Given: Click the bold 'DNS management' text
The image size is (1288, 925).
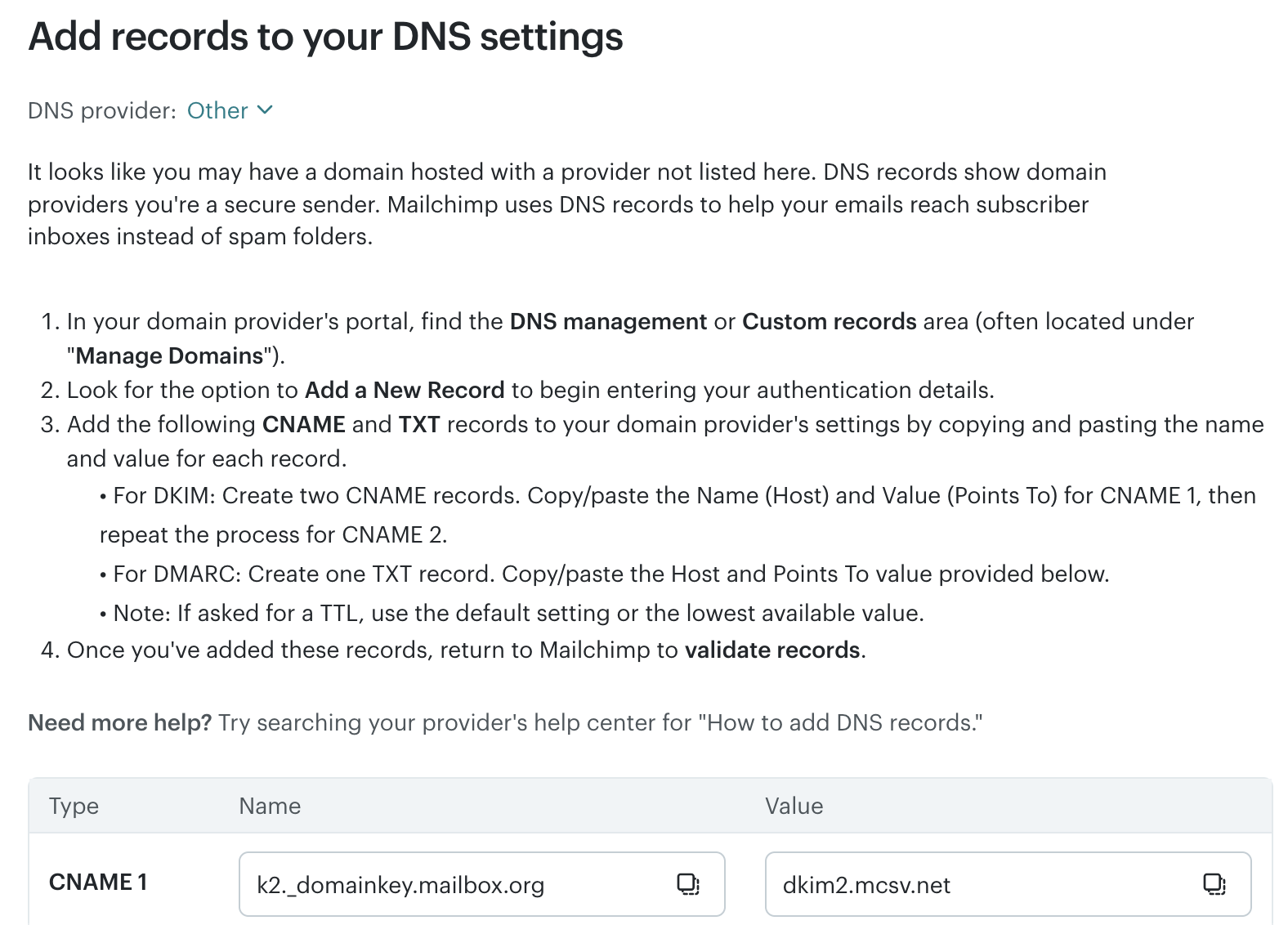Looking at the screenshot, I should [x=608, y=322].
